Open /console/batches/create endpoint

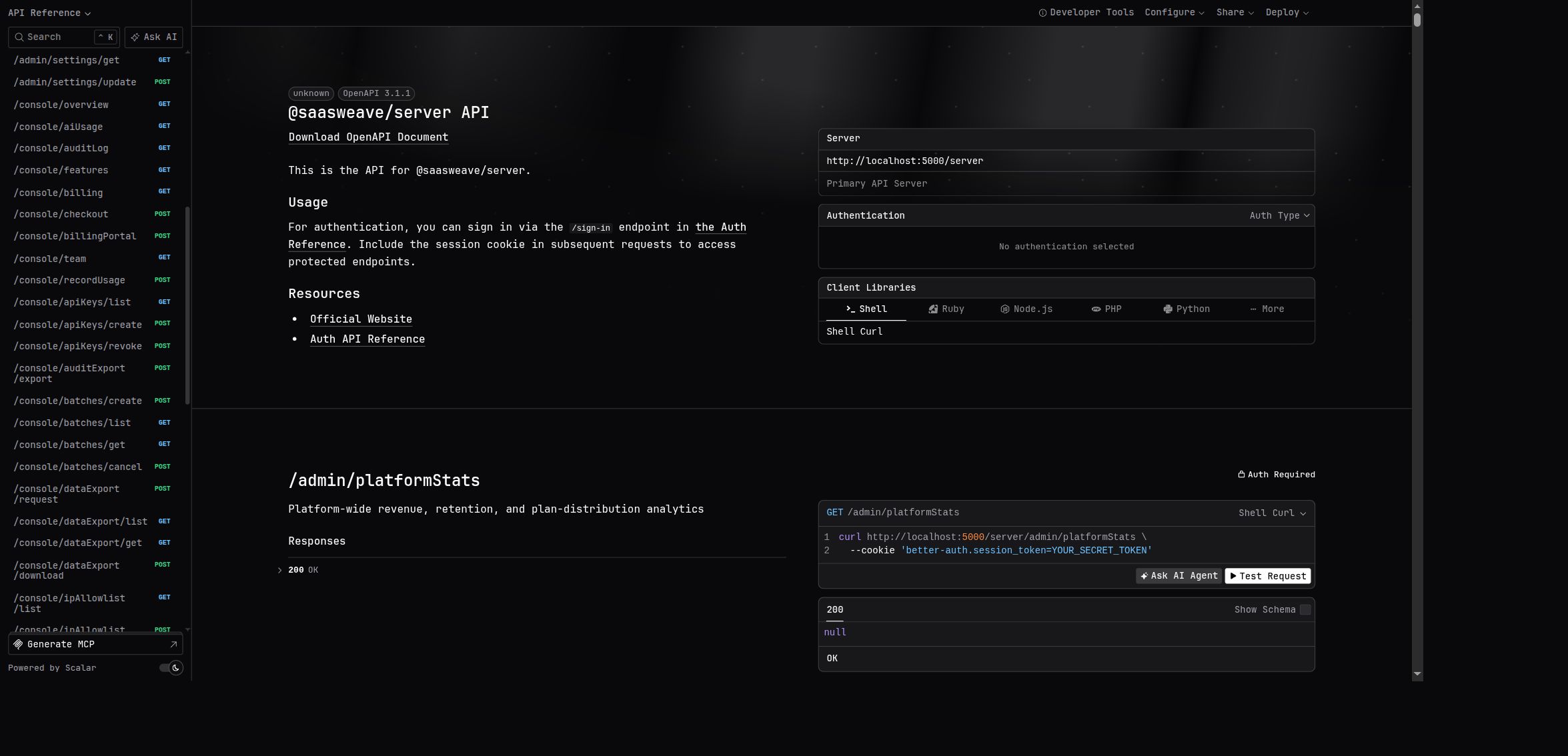[x=93, y=401]
